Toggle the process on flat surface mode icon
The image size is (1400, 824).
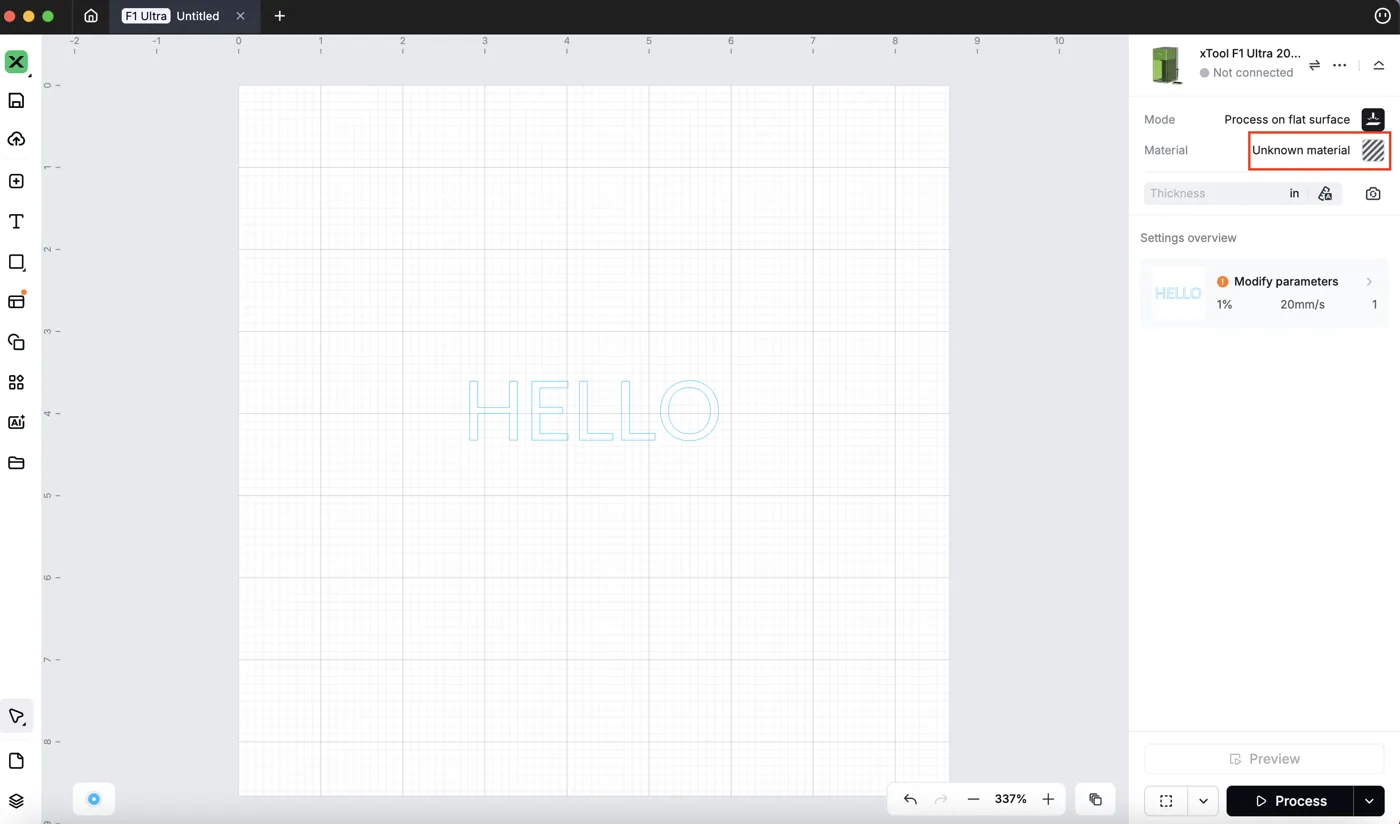click(x=1373, y=119)
